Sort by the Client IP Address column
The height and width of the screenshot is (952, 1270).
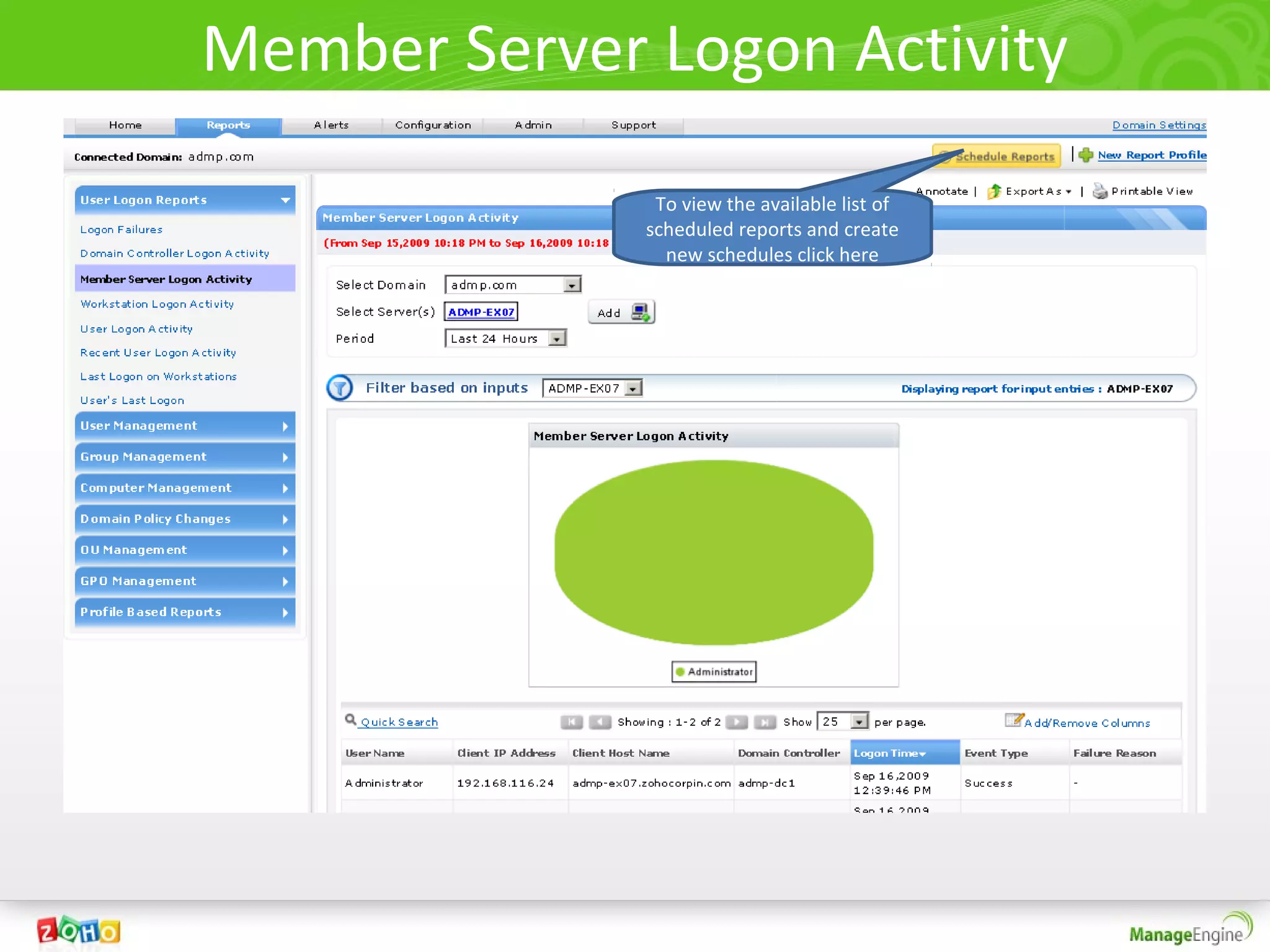tap(506, 754)
